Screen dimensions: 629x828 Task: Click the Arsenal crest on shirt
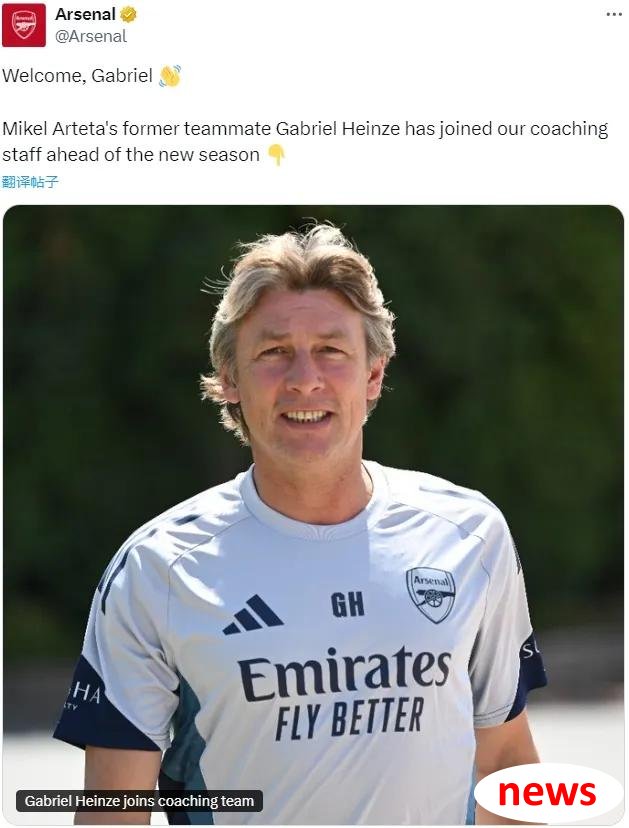click(430, 595)
